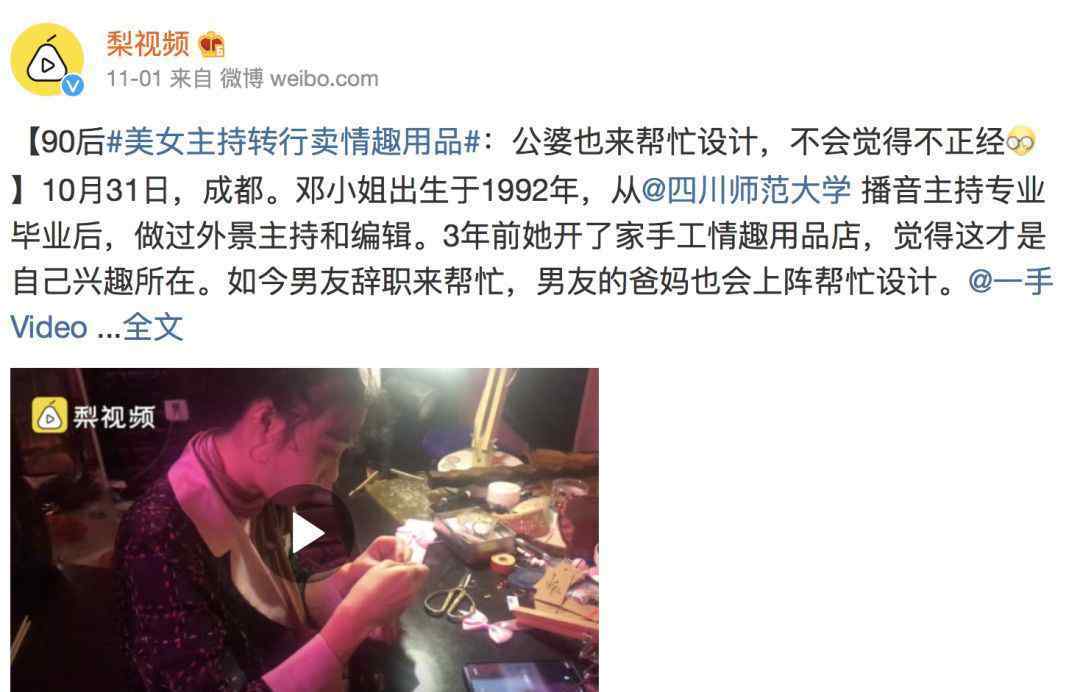Click the 梨视频 watermark text in video
The width and height of the screenshot is (1080, 692).
pyautogui.click(x=114, y=417)
